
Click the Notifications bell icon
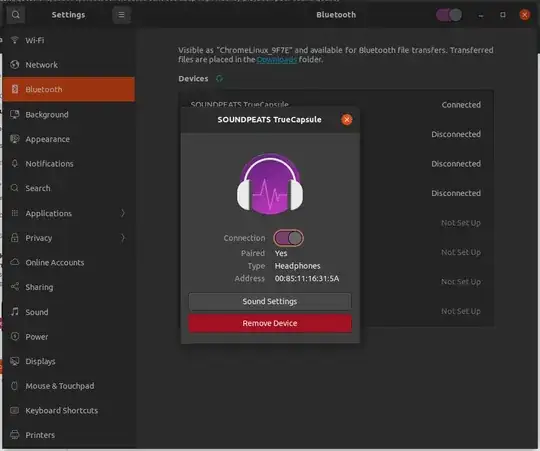pyautogui.click(x=14, y=163)
